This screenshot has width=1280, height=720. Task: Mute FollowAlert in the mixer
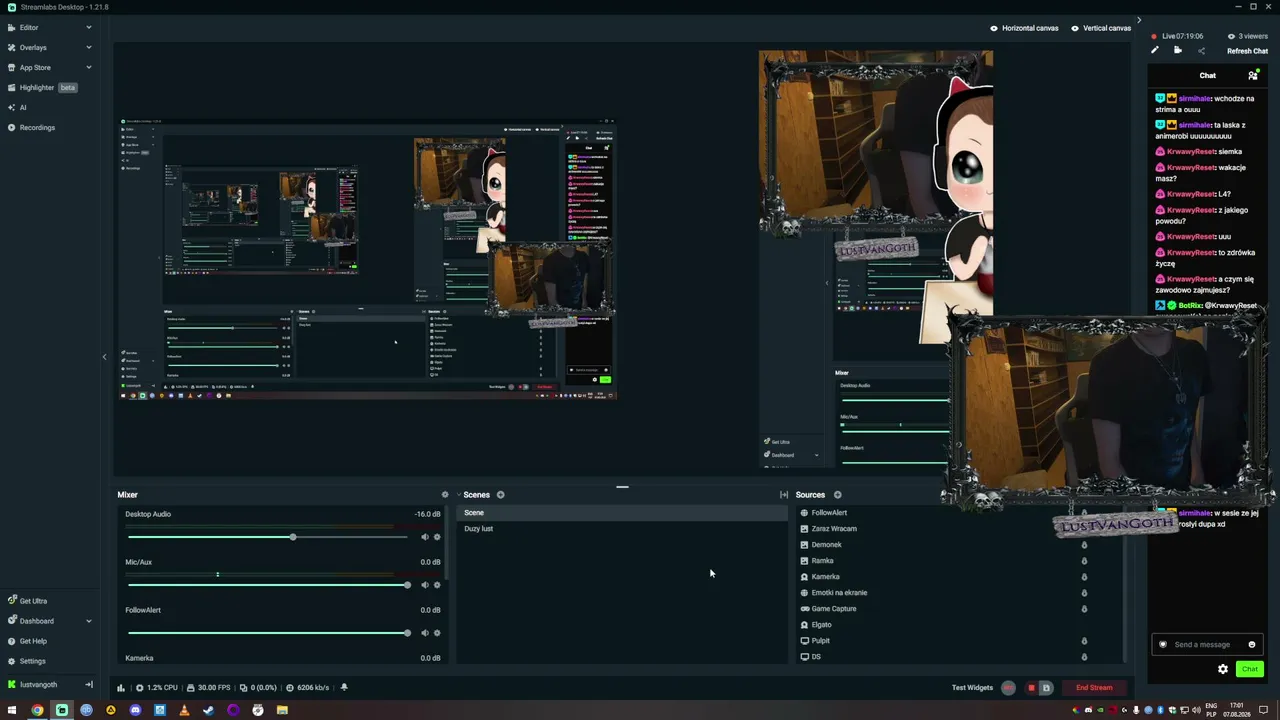point(425,633)
